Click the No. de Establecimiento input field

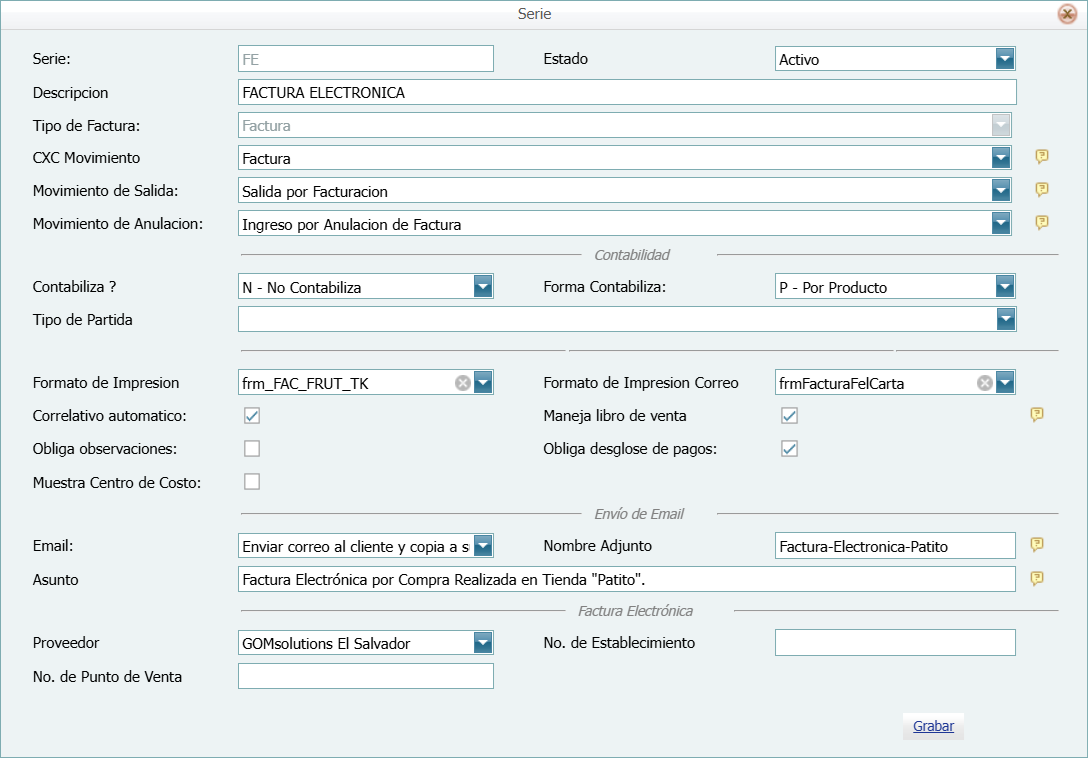coord(895,643)
